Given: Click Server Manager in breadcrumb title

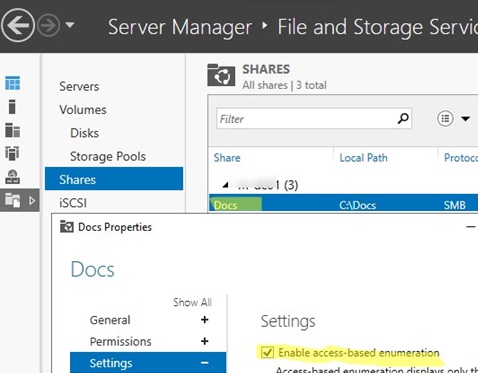Looking at the screenshot, I should [x=180, y=27].
